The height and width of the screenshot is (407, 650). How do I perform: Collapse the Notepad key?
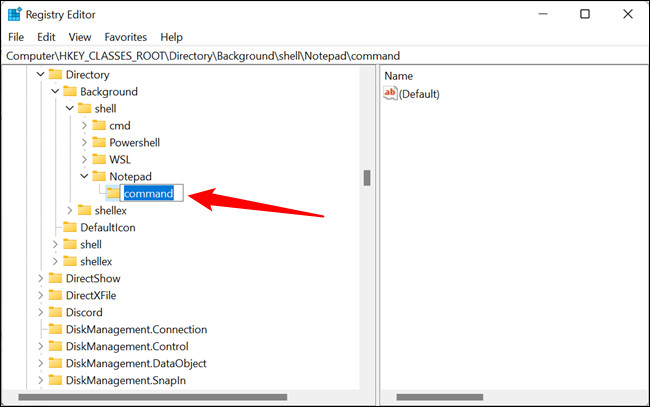[84, 177]
